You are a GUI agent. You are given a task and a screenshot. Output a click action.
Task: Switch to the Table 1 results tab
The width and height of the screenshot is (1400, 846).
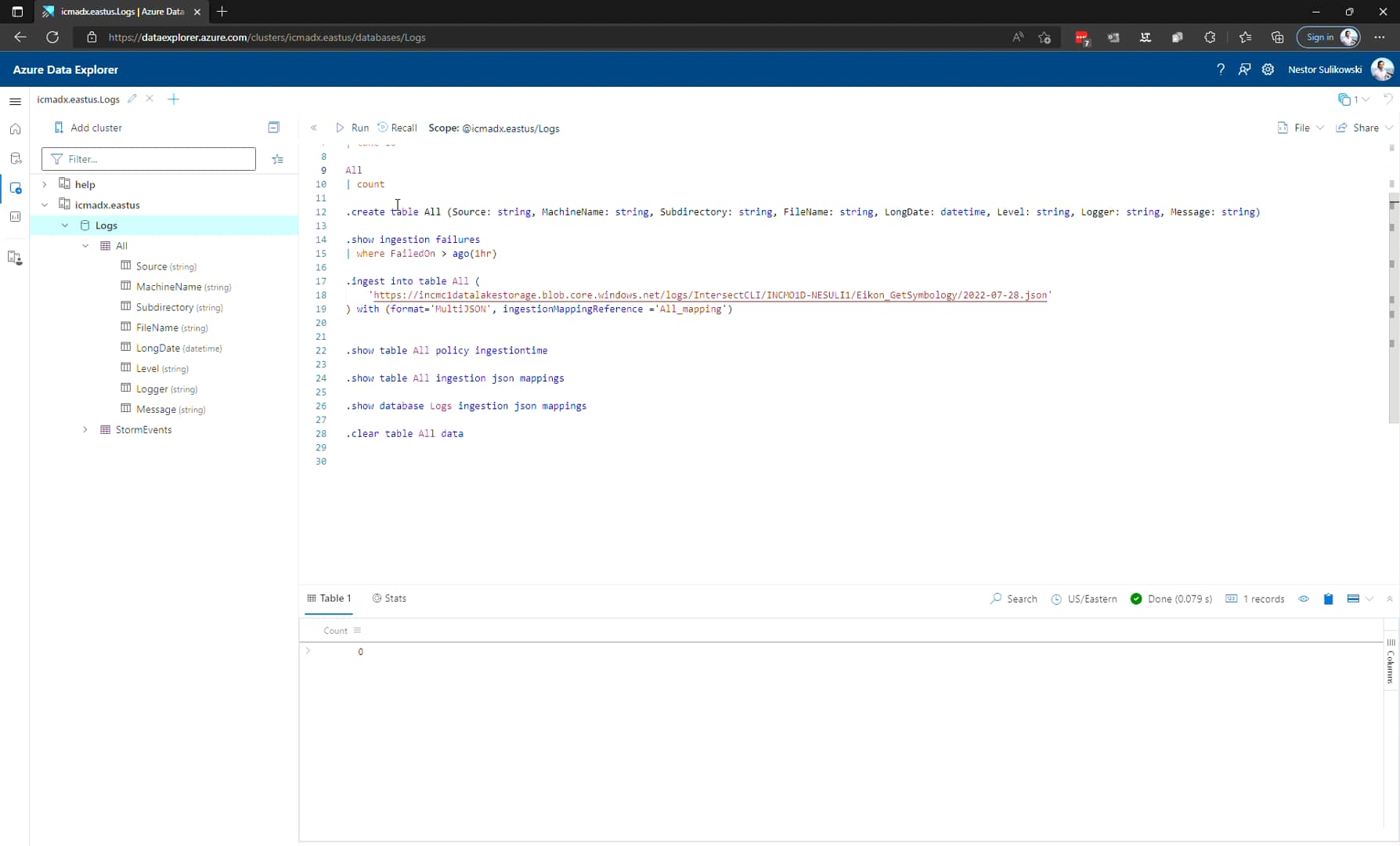pos(329,598)
